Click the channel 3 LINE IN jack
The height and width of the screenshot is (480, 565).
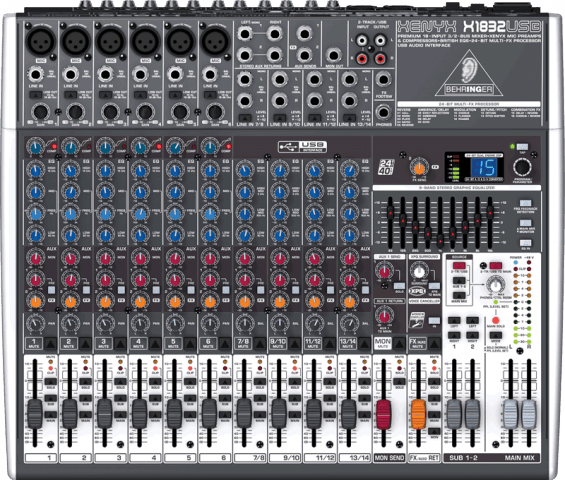106,75
